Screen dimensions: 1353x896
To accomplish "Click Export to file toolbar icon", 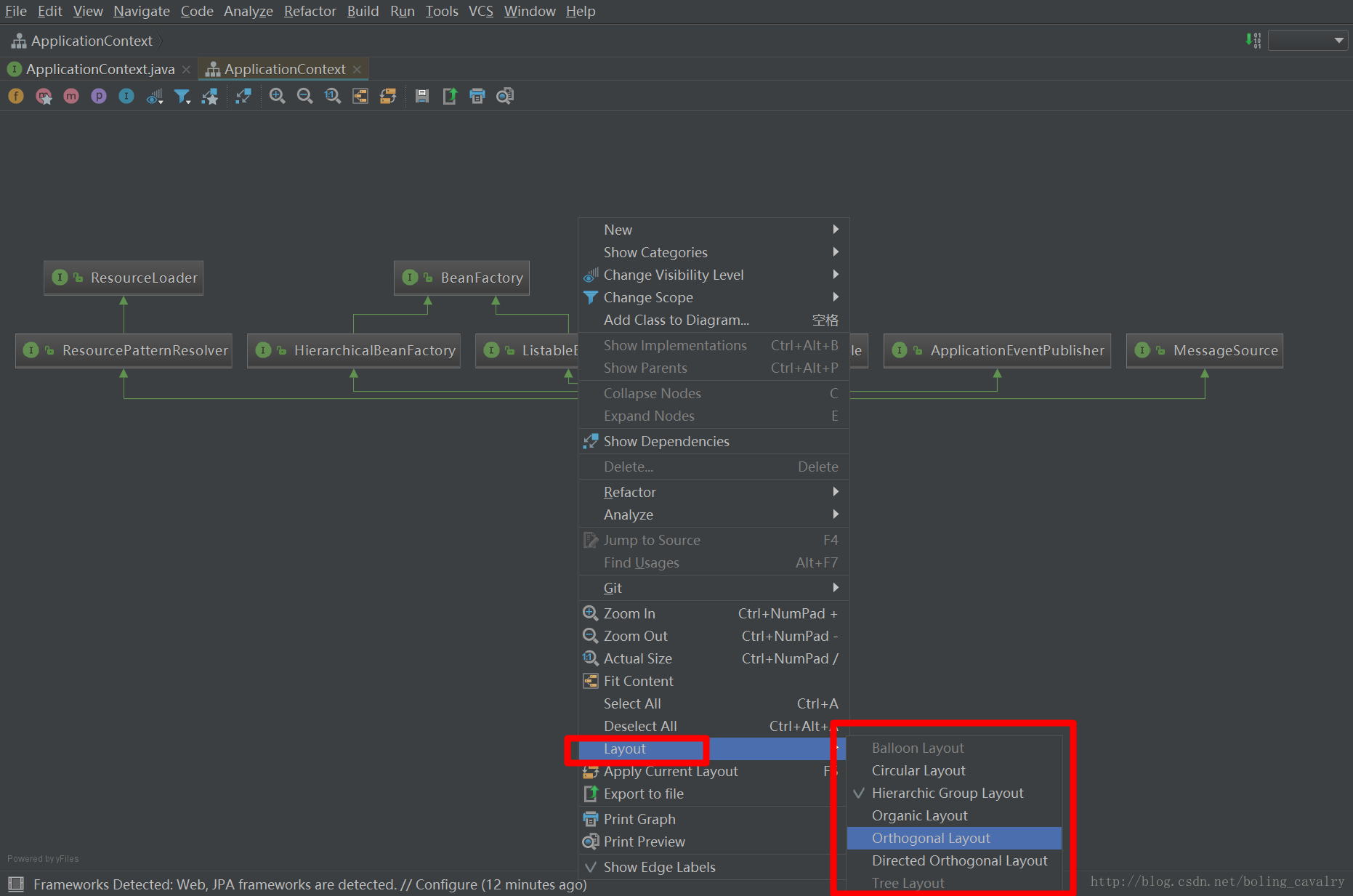I will (x=450, y=96).
